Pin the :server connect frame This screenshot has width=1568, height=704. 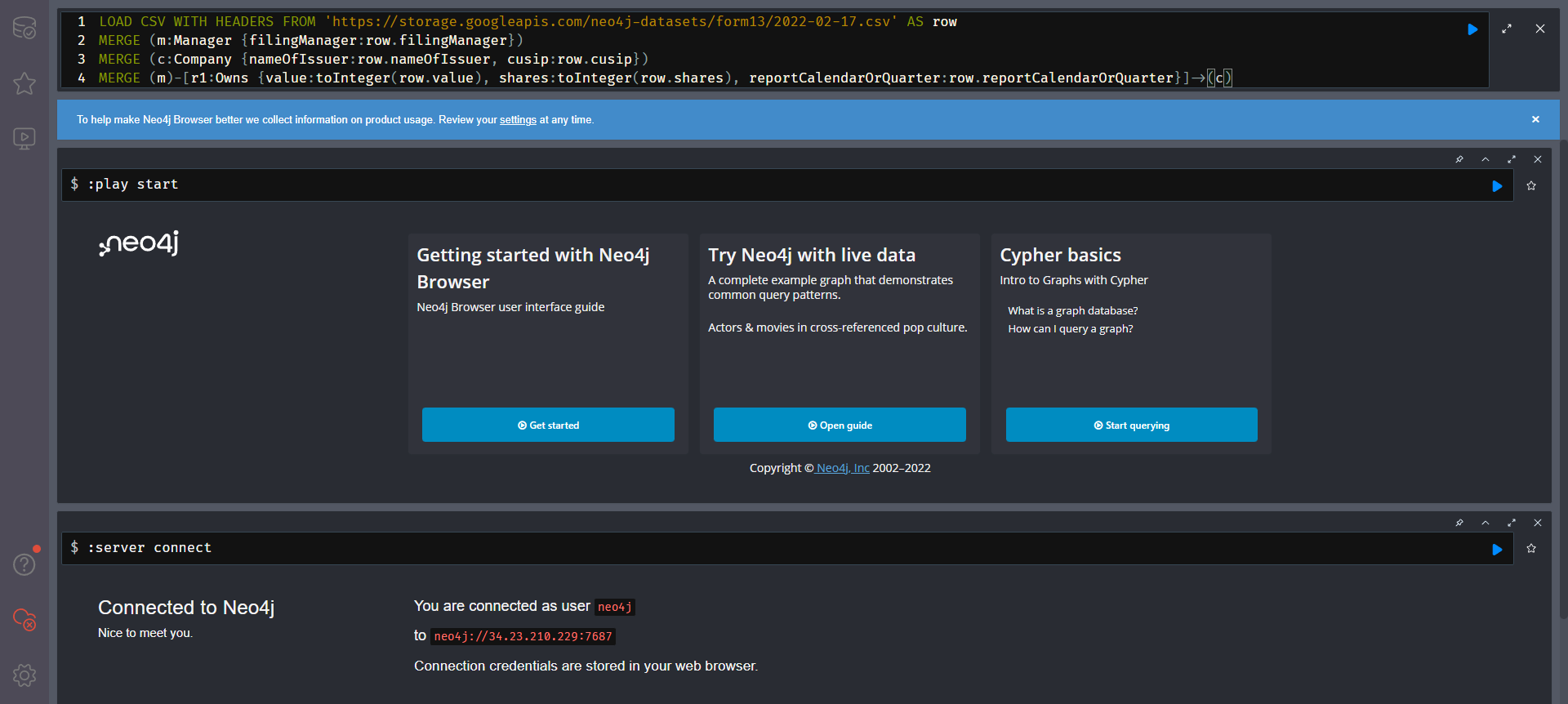(1459, 523)
